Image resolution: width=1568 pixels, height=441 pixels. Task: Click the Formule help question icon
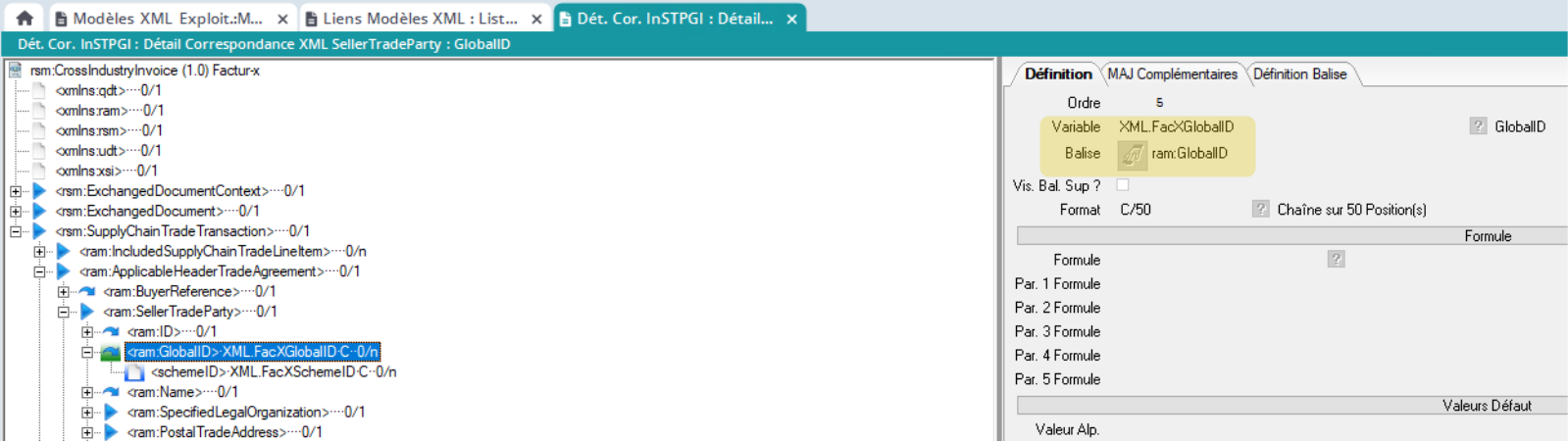[x=1336, y=260]
